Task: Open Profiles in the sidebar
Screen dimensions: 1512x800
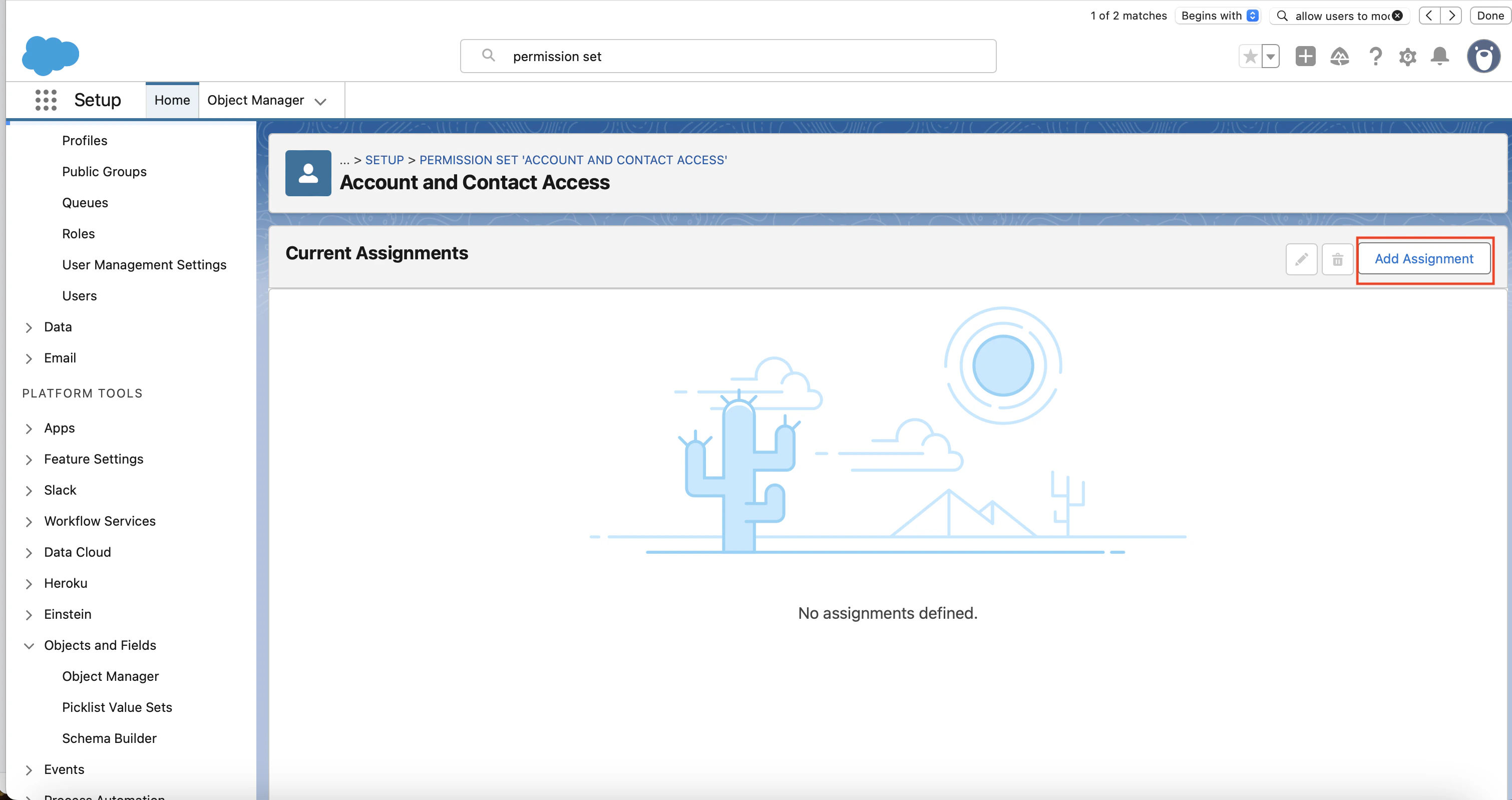Action: [x=85, y=140]
